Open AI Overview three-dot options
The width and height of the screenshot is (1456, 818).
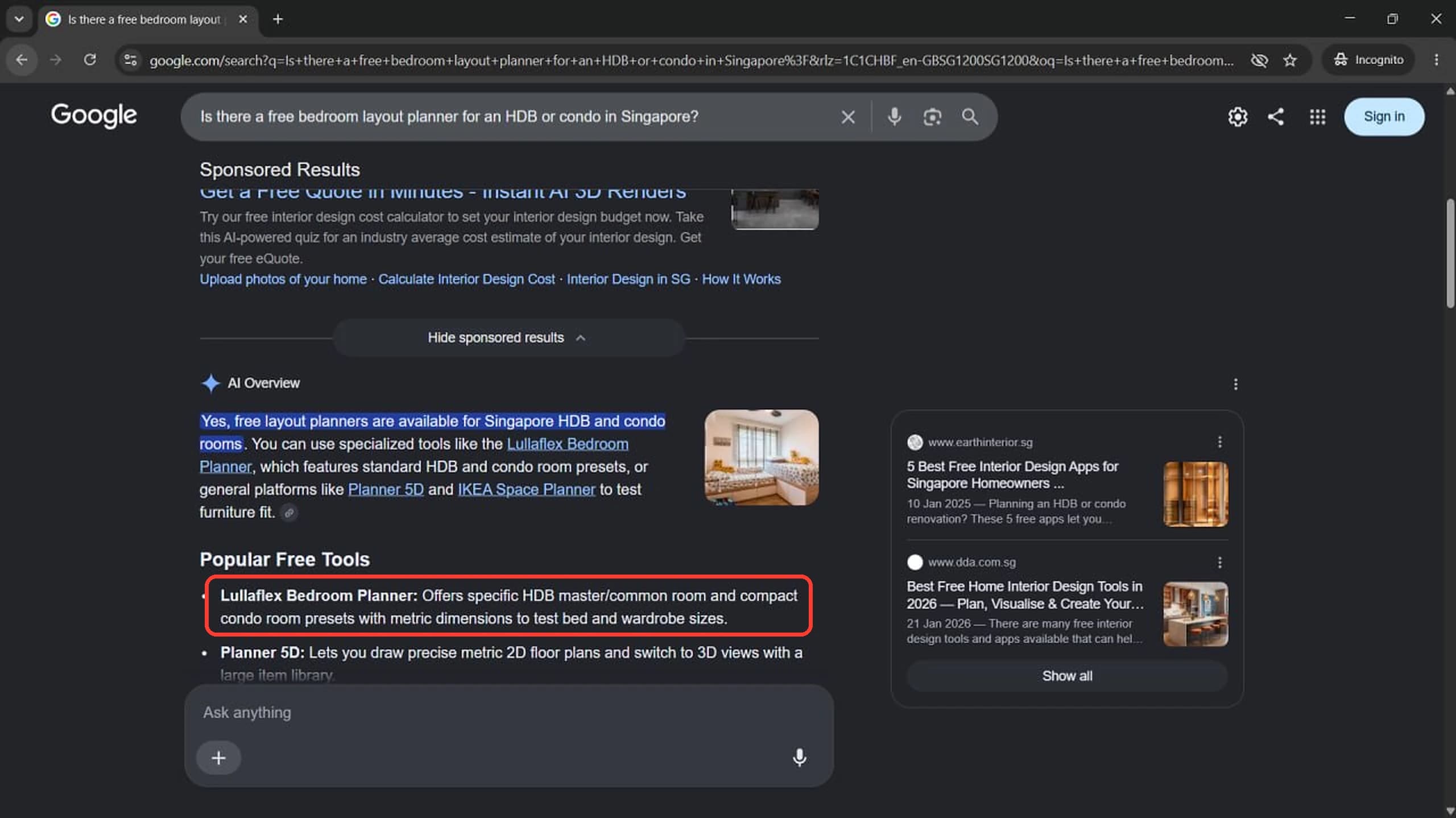(1235, 384)
